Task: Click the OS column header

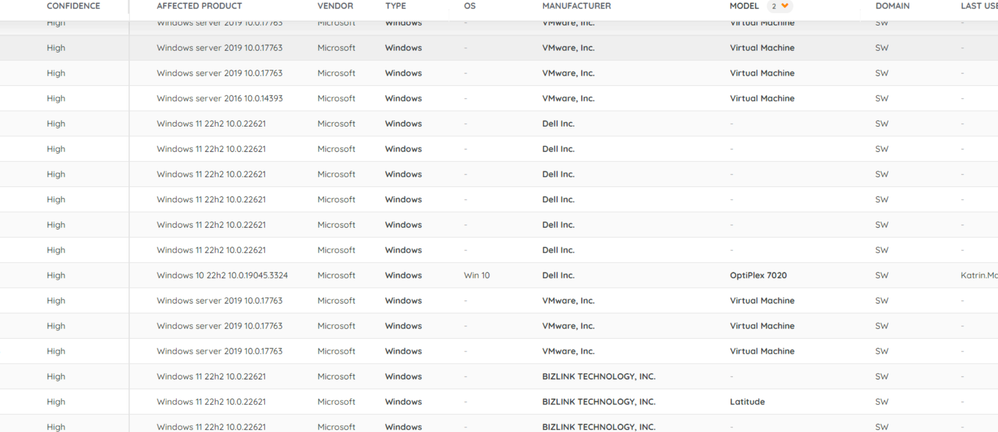Action: pos(469,6)
